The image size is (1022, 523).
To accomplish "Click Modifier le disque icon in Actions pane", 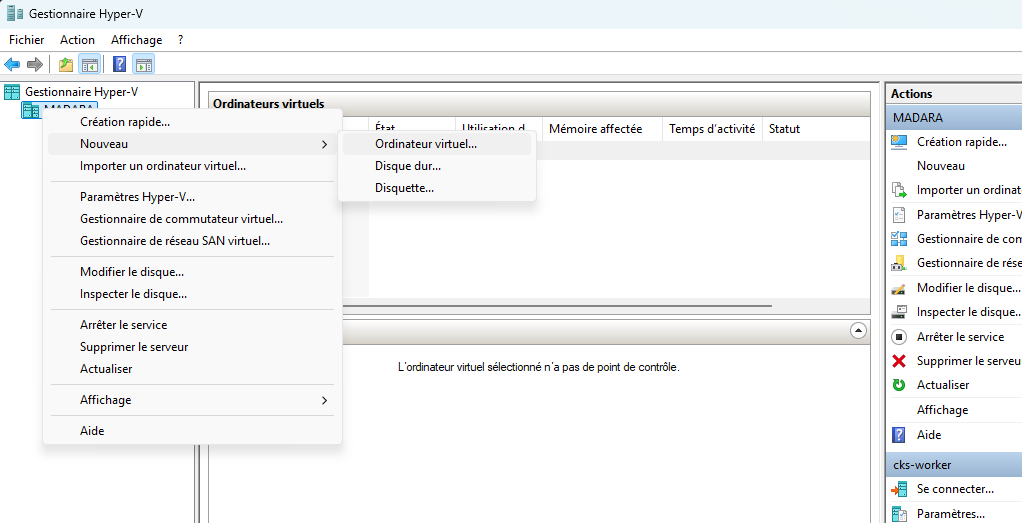I will coord(899,288).
